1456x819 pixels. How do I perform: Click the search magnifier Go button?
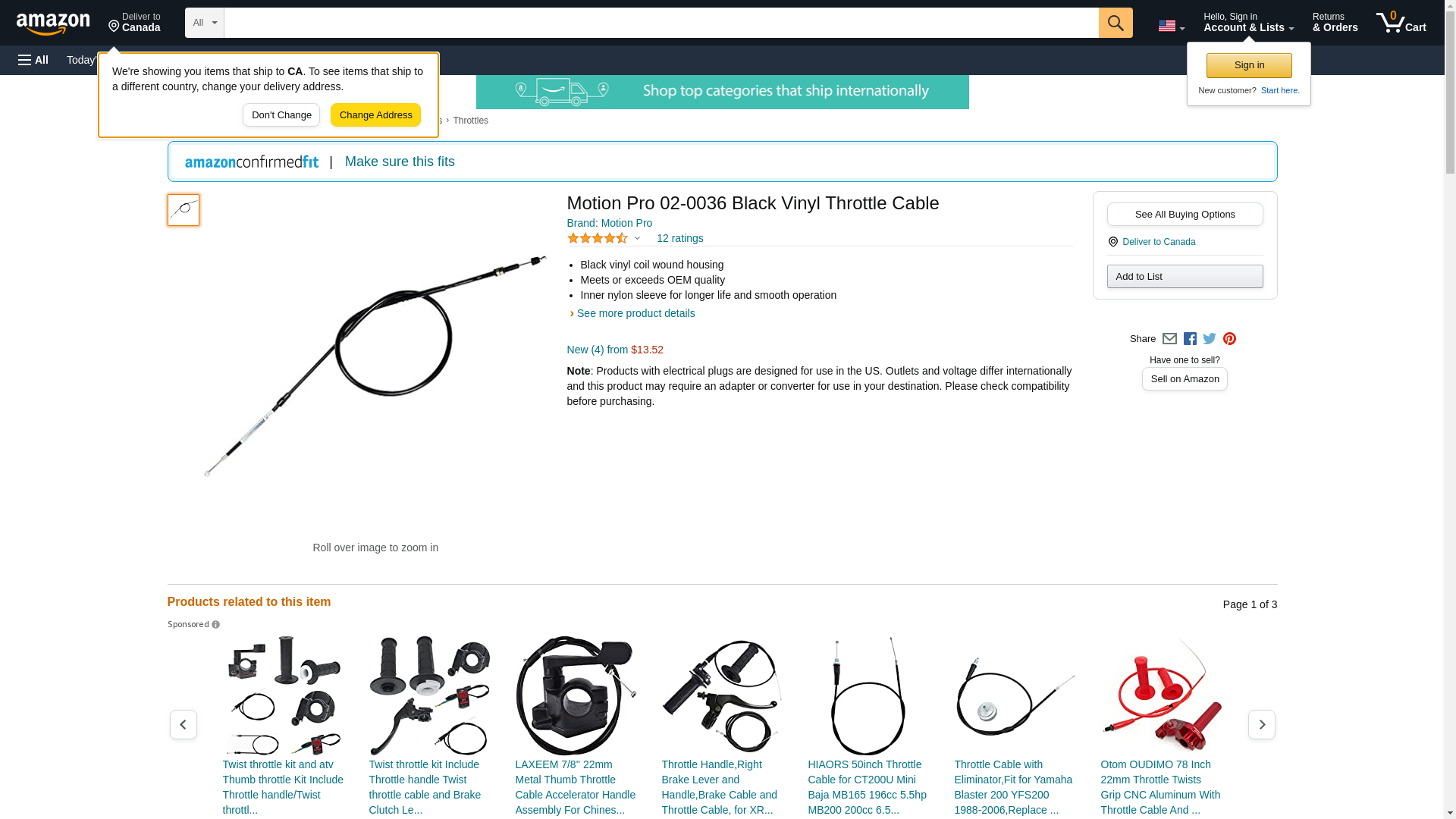click(1116, 23)
